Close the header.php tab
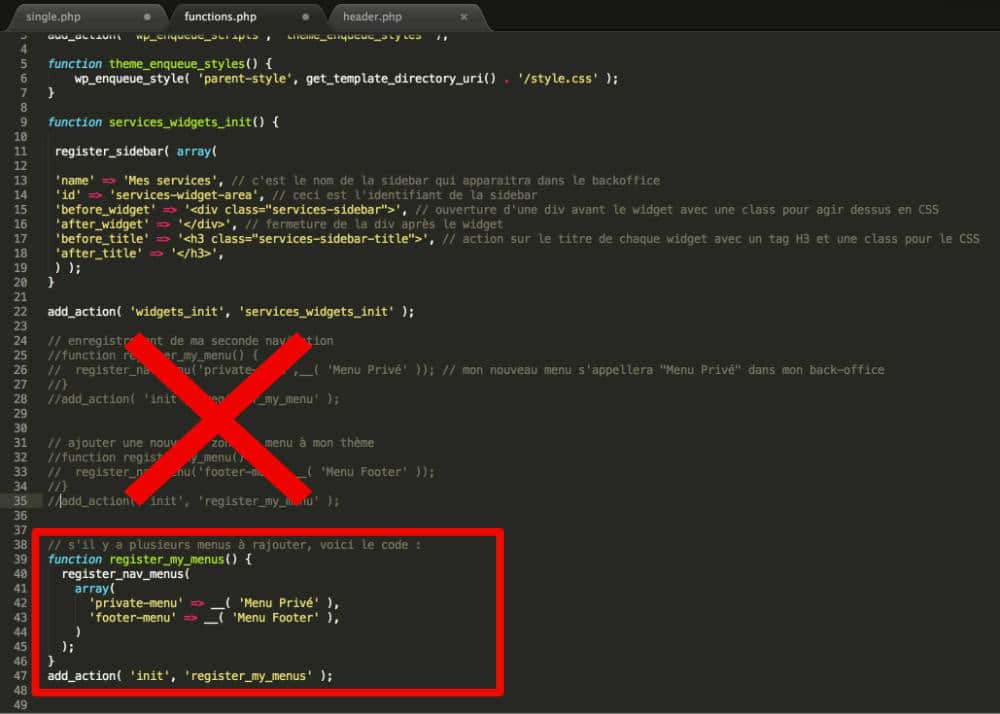The height and width of the screenshot is (714, 1000). (x=462, y=16)
